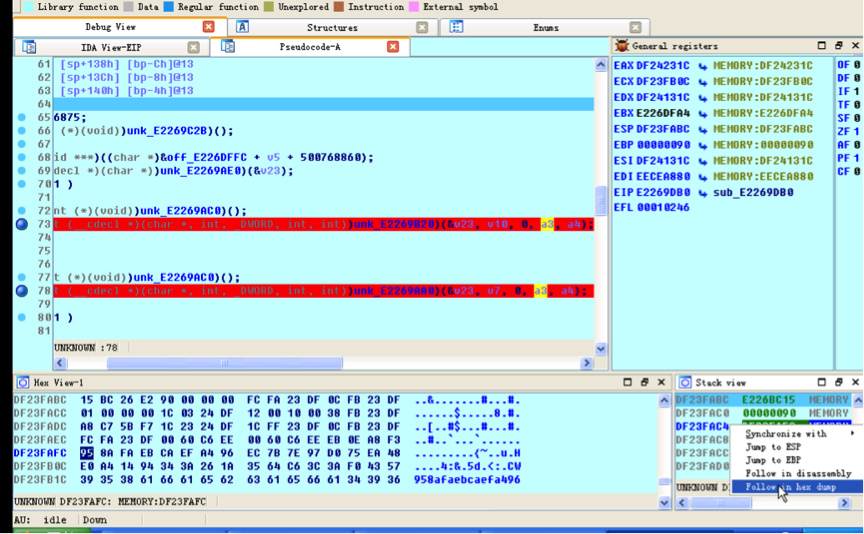
Task: Click unk_E2269B20 call on line 73
Action: (x=394, y=224)
